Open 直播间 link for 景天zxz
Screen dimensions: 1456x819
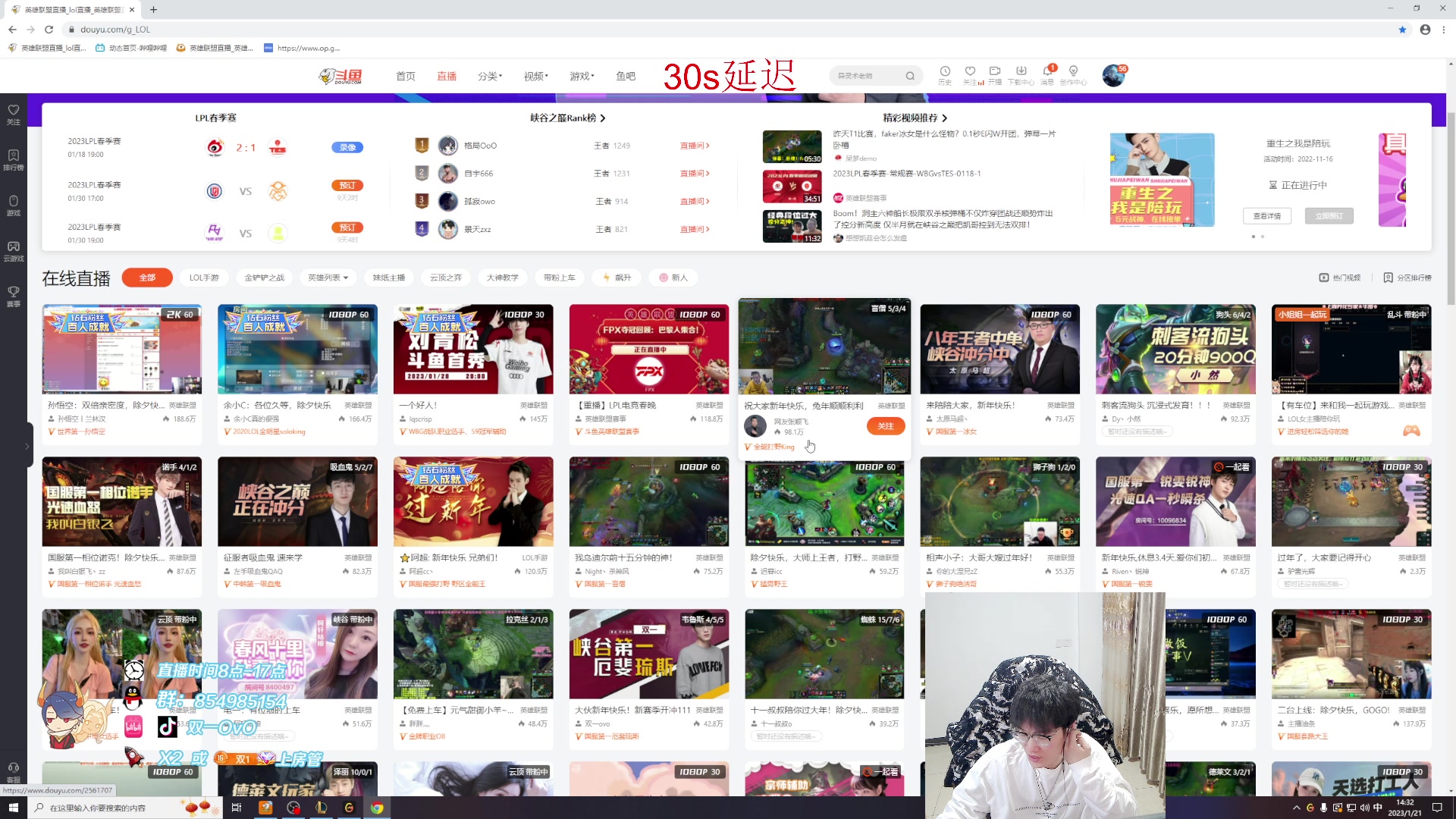694,229
